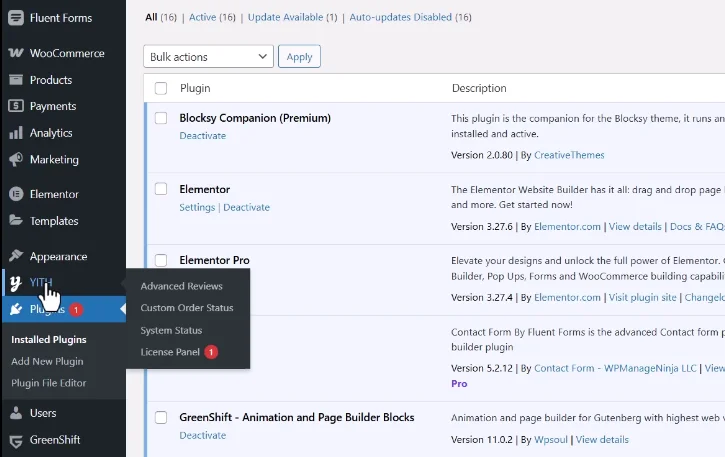Check the Elementor Pro plugin checkbox
725x457 pixels.
pos(161,260)
